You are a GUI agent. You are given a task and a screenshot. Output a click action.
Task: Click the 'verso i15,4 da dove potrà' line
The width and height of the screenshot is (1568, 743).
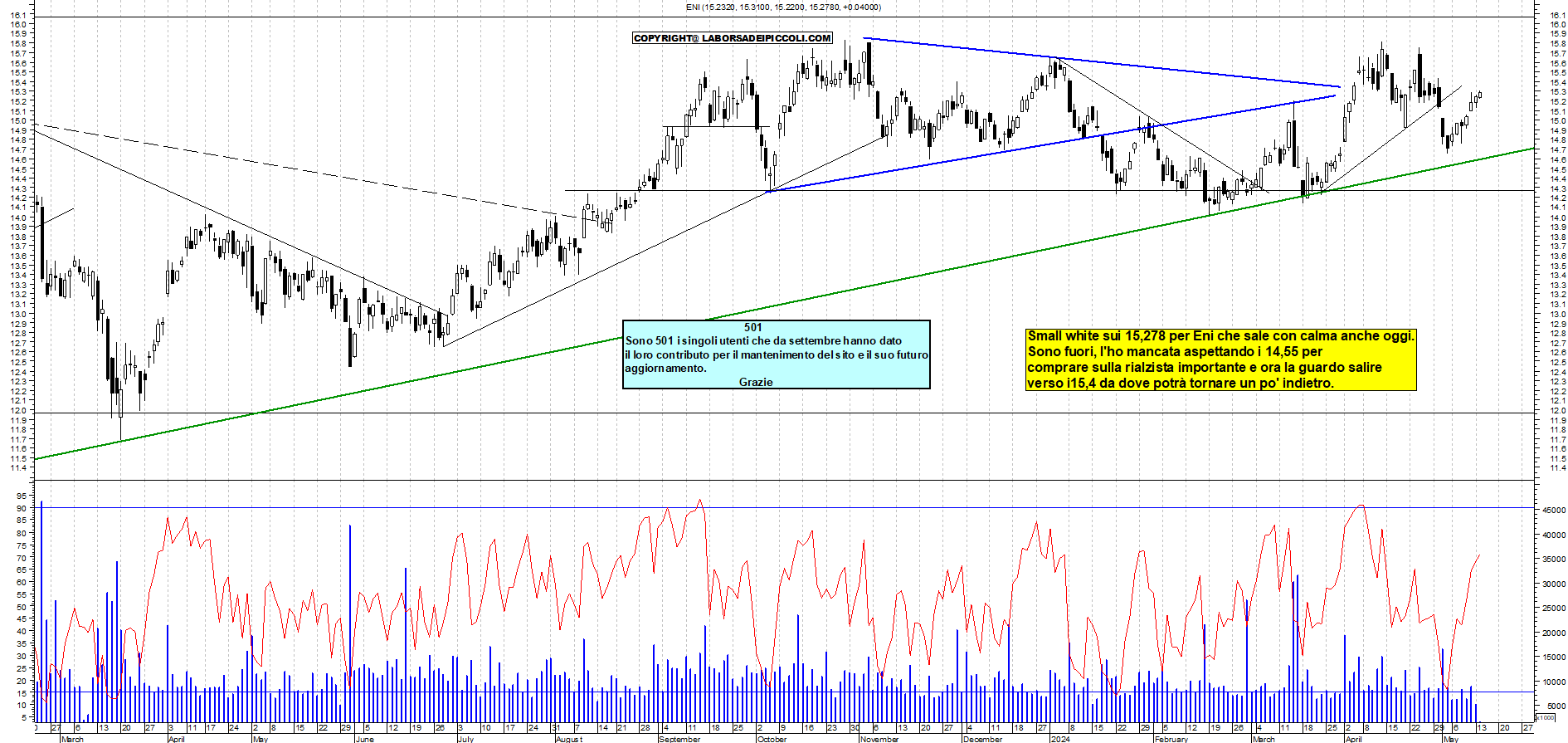click(x=1181, y=384)
